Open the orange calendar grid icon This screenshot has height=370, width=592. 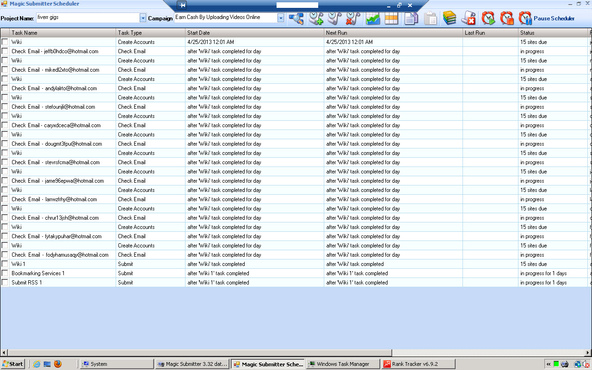pos(391,18)
